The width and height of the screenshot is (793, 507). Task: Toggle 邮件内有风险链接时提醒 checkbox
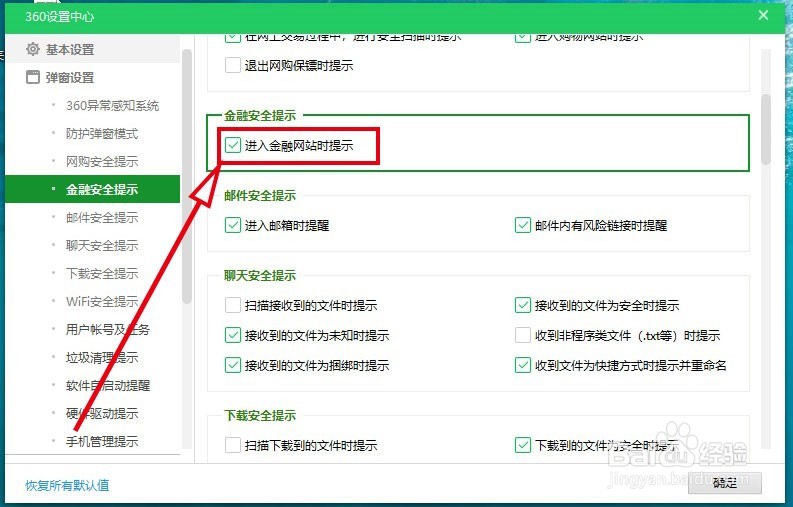coord(522,225)
